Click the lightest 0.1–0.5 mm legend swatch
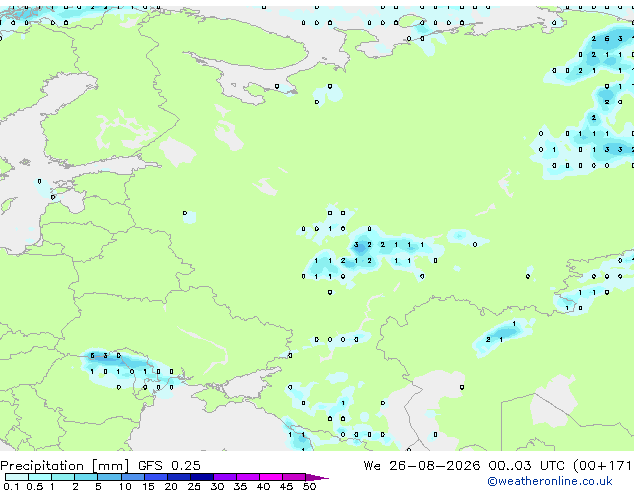Screen dimensions: 634x490 pos(17,477)
